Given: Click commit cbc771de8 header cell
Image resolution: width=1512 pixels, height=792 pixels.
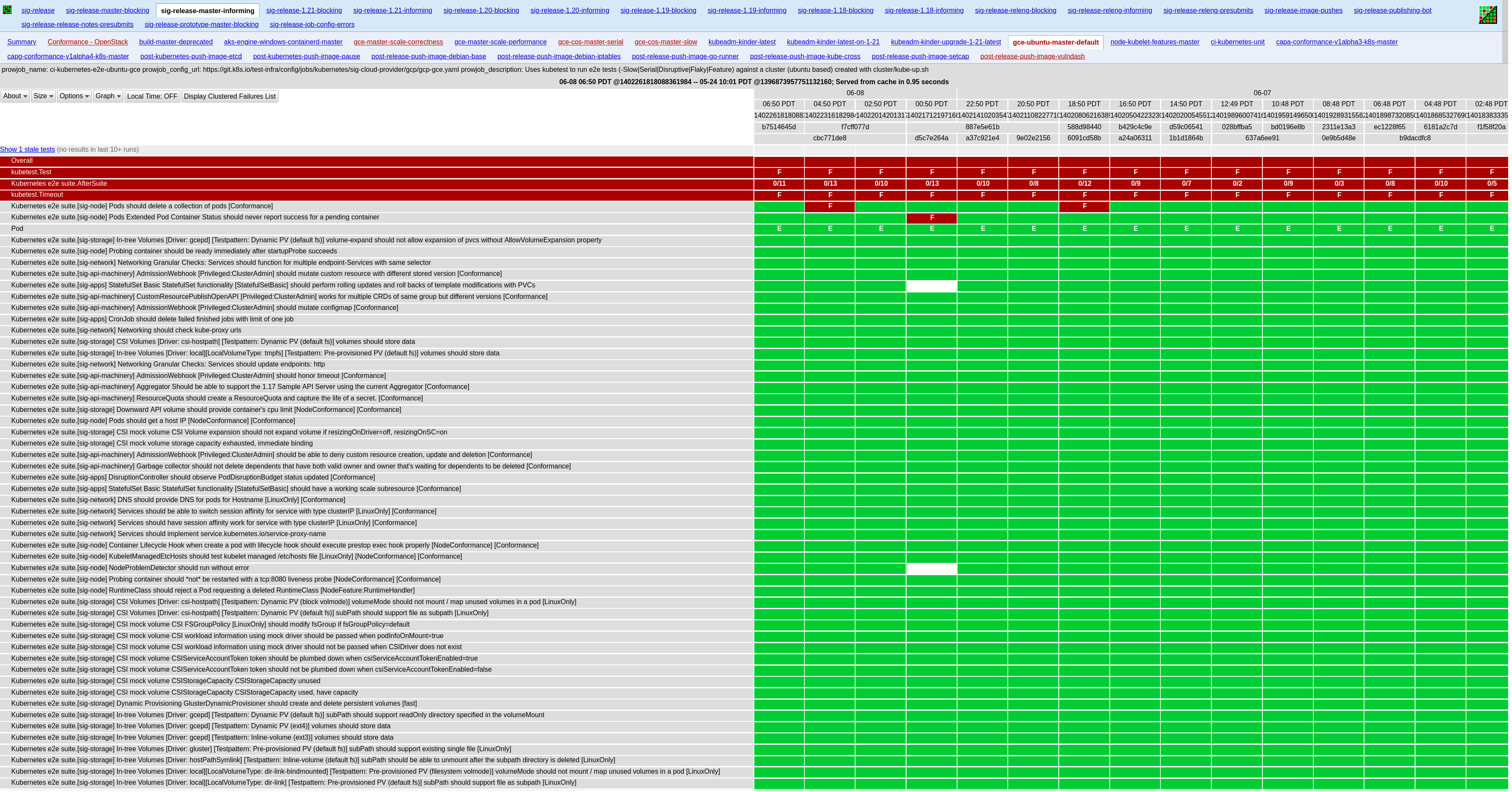Looking at the screenshot, I should (830, 138).
